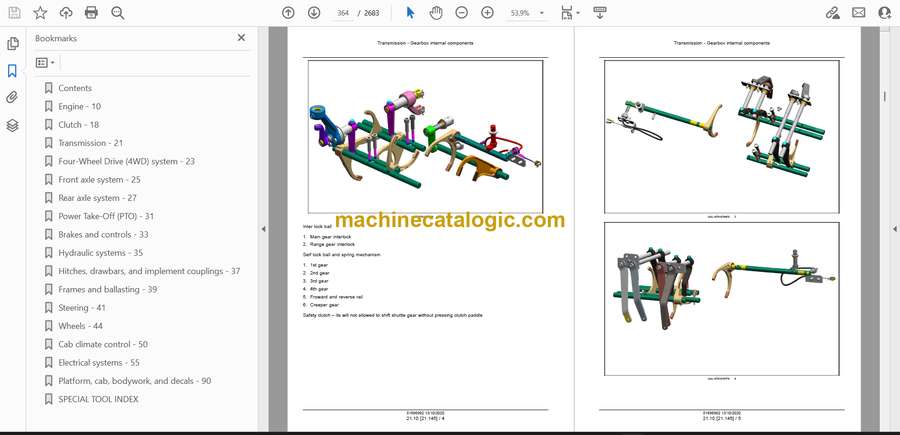Image resolution: width=900 pixels, height=435 pixels.
Task: Click the Save file icon
Action: pyautogui.click(x=14, y=13)
